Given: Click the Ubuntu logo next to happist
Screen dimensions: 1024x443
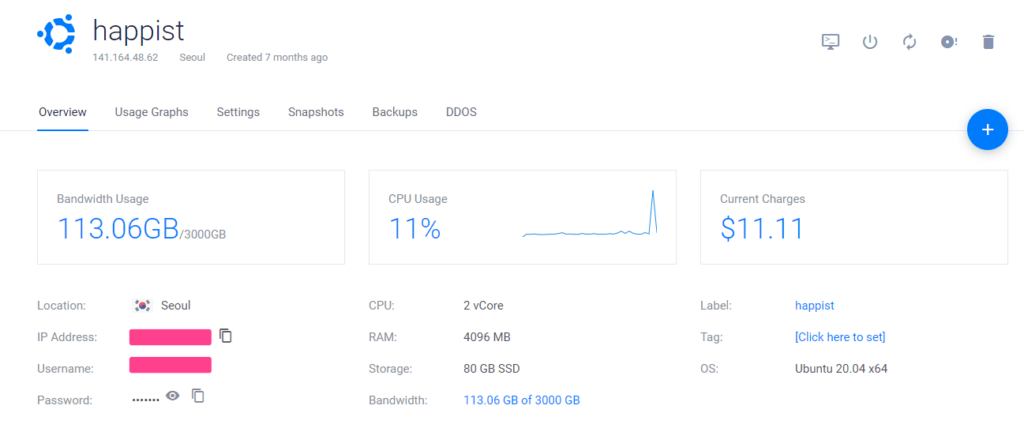Looking at the screenshot, I should point(56,35).
